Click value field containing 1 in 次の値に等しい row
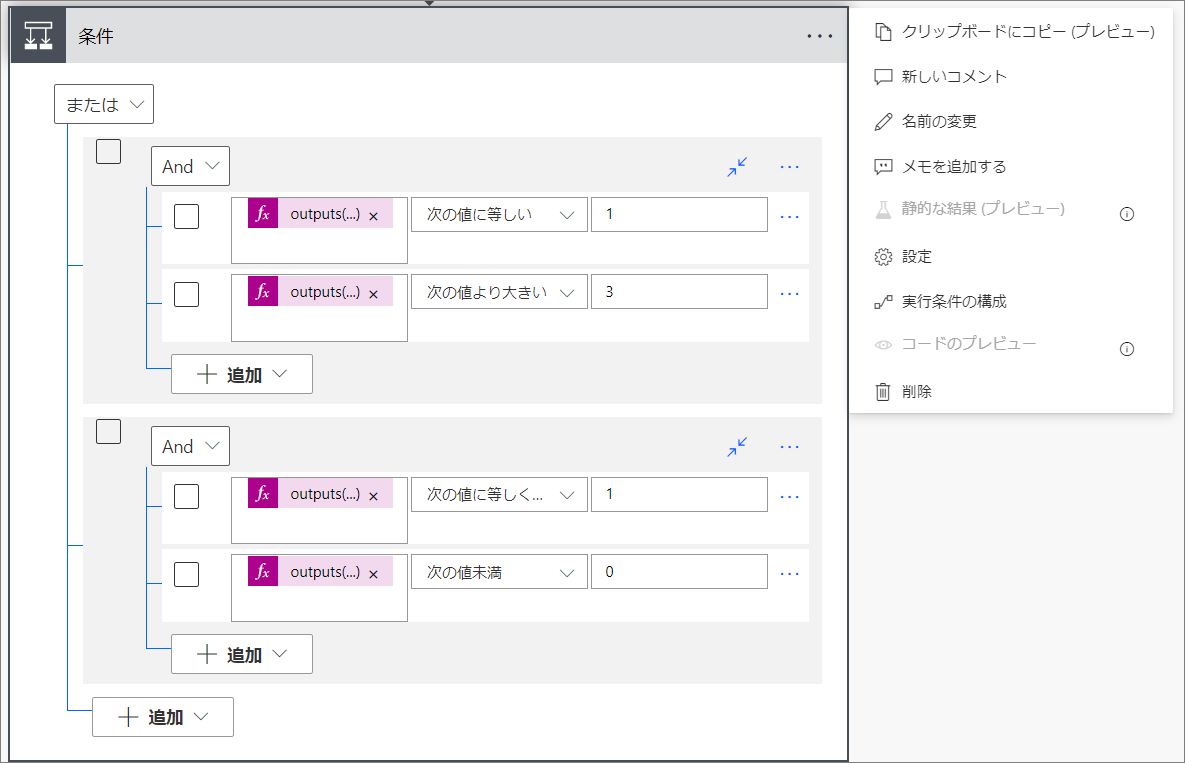This screenshot has width=1185, height=763. pyautogui.click(x=679, y=215)
